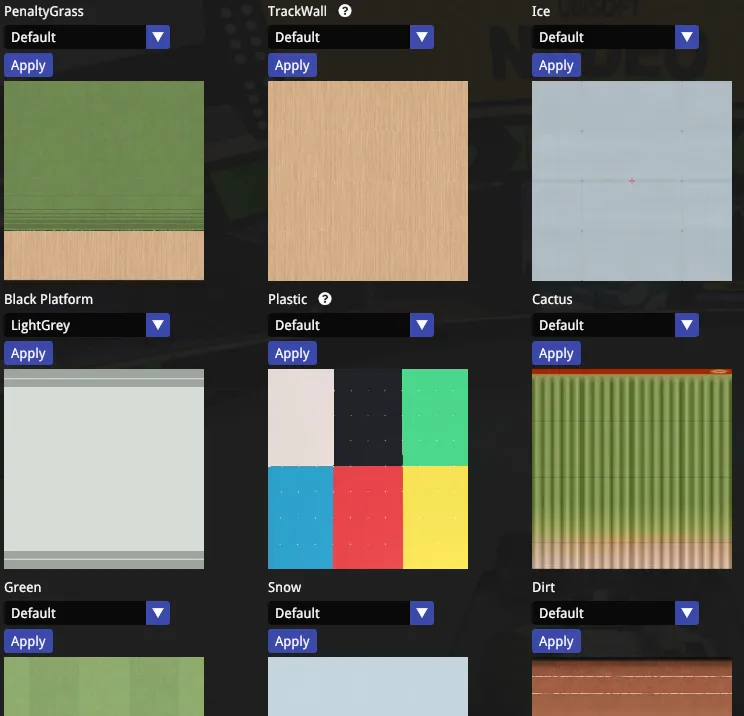Apply the Ice skin selection
The height and width of the screenshot is (716, 744).
tap(556, 65)
